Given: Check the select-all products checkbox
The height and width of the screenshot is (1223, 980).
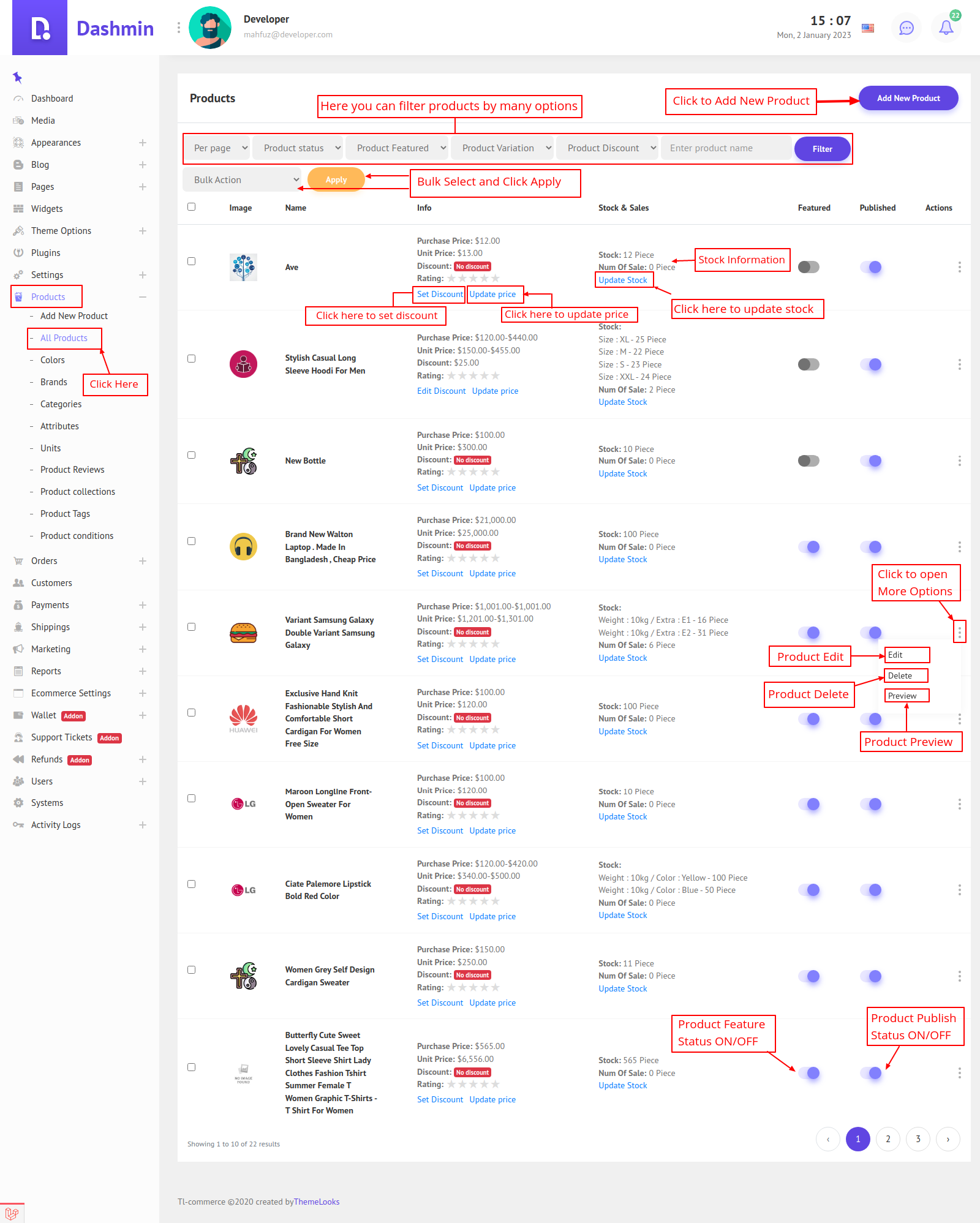Looking at the screenshot, I should click(x=192, y=207).
